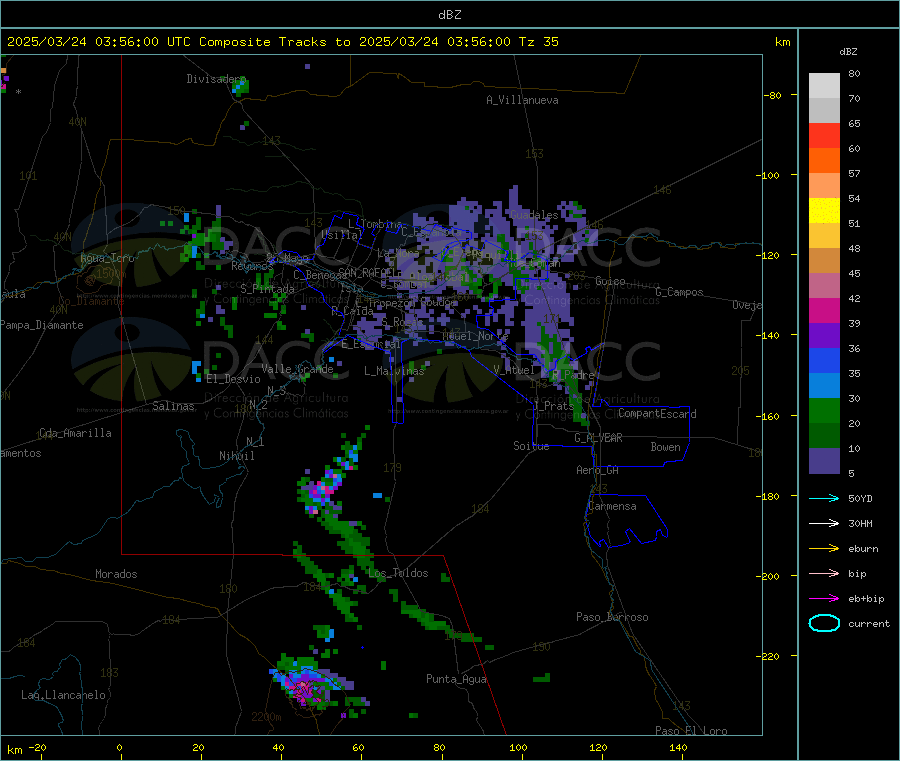Click the 140 km bottom axis label
Image resolution: width=900 pixels, height=761 pixels.
[678, 747]
